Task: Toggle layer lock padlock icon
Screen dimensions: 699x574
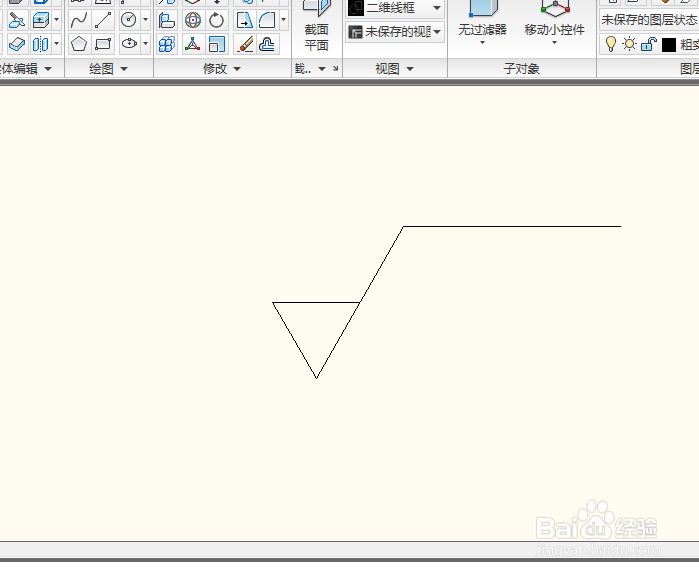Action: coord(649,44)
